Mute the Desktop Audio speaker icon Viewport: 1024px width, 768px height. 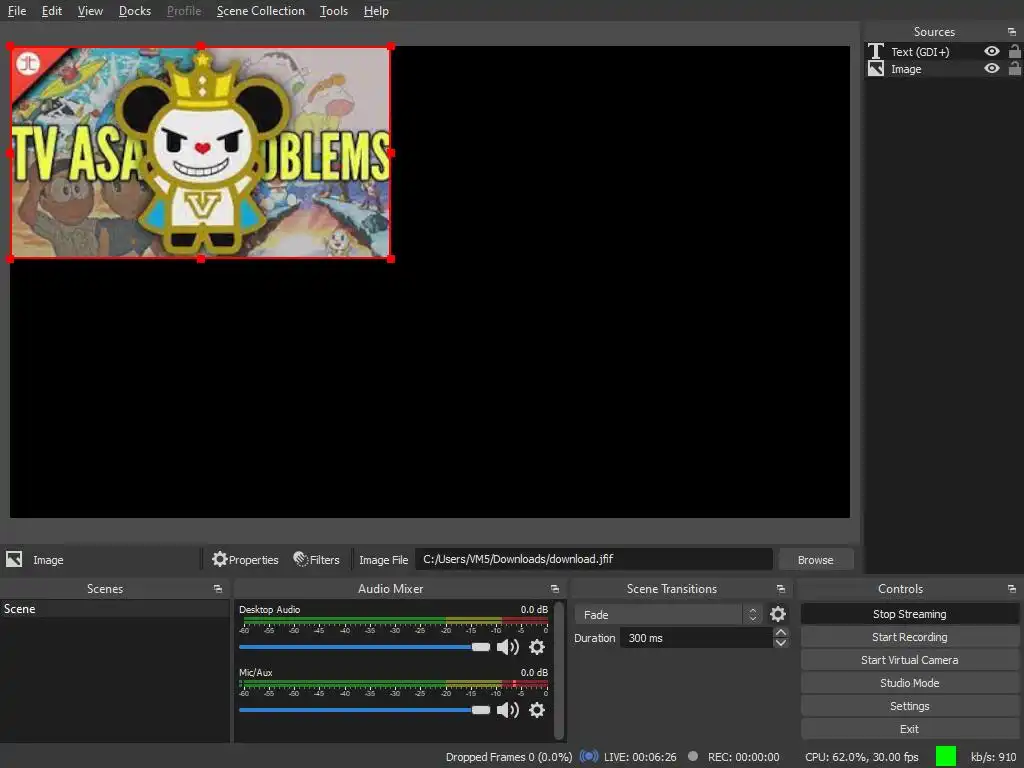[507, 647]
